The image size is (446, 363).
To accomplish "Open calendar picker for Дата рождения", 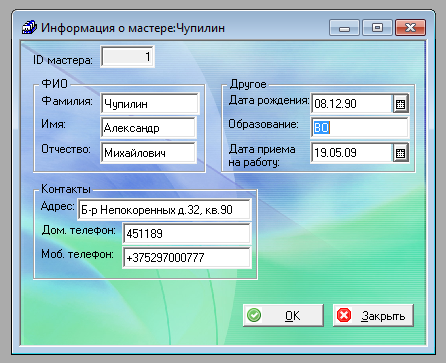I will pyautogui.click(x=401, y=104).
